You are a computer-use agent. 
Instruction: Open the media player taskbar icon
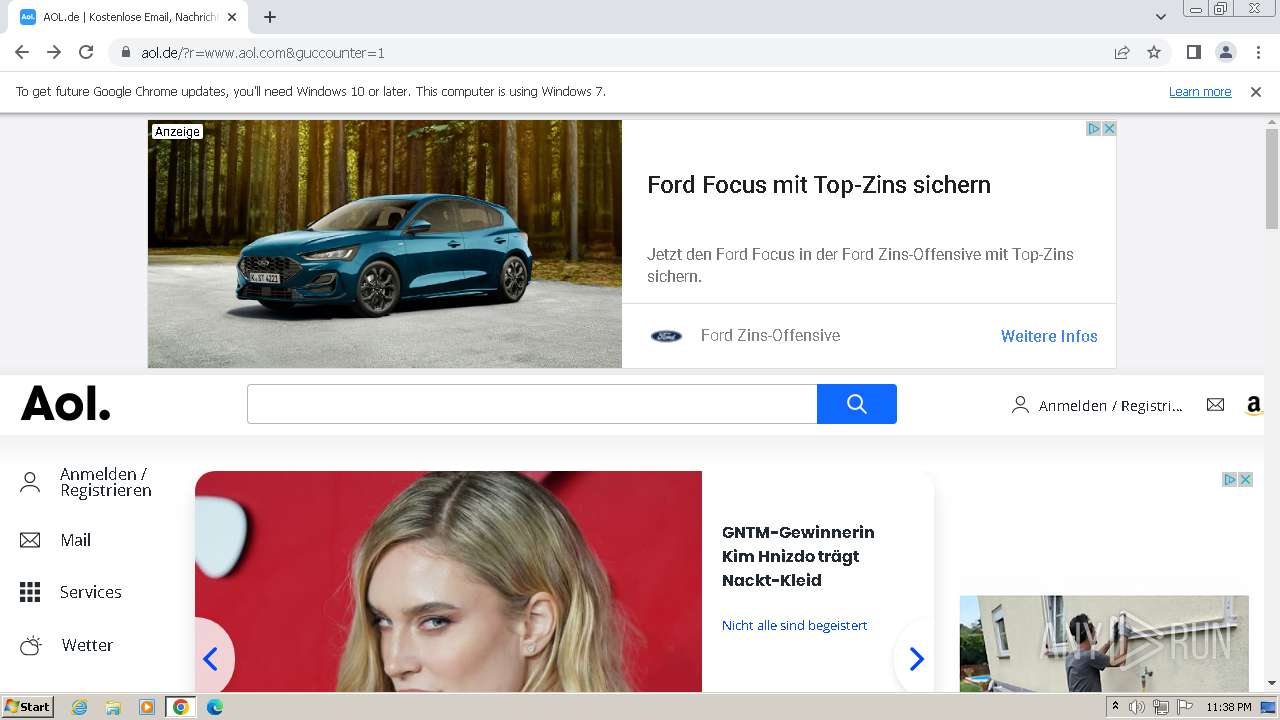[x=147, y=707]
